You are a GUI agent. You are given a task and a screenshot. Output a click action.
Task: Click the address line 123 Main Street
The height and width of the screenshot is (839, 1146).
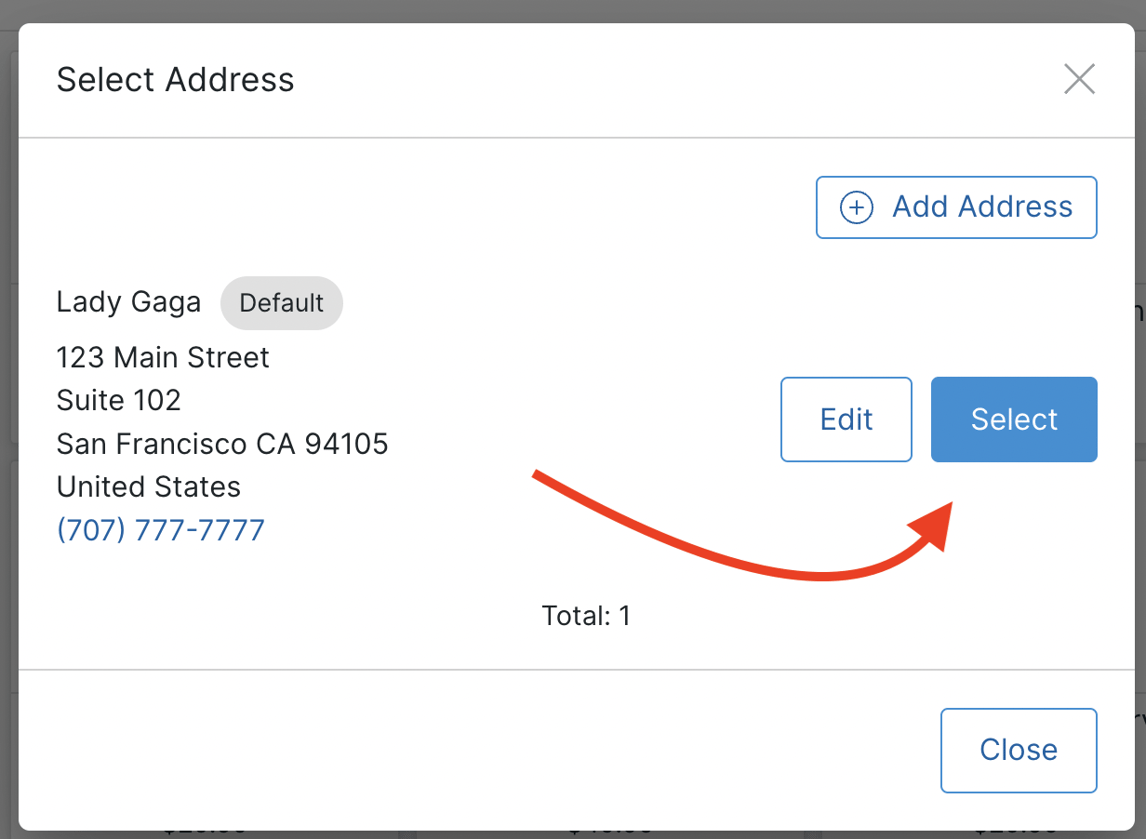163,357
